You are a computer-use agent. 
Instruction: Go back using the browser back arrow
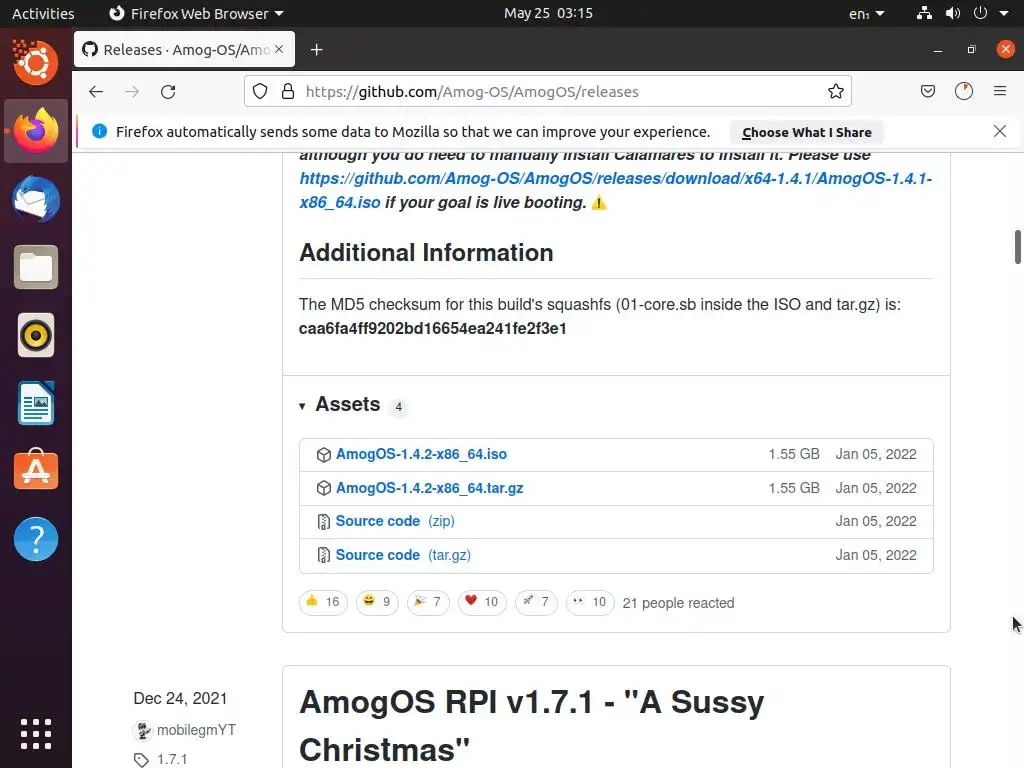[x=96, y=91]
